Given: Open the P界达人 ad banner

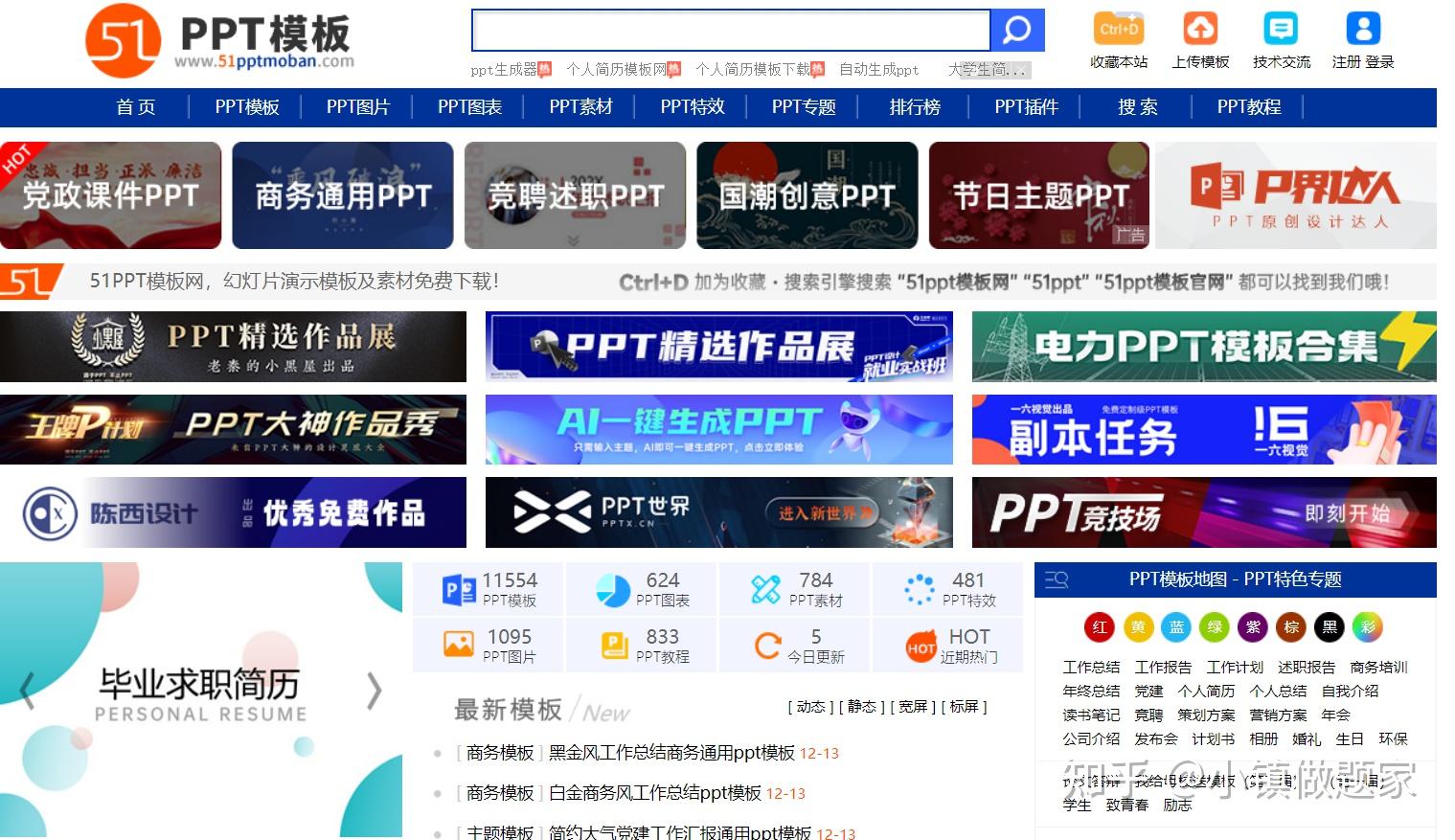Looking at the screenshot, I should click(x=1296, y=195).
